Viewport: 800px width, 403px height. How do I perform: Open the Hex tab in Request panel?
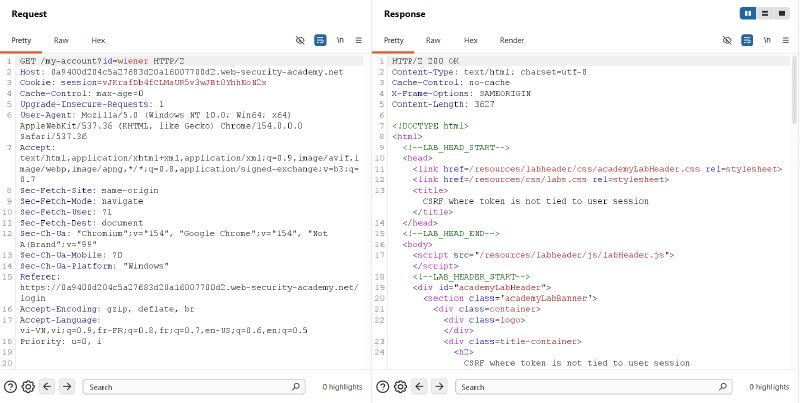[98, 40]
